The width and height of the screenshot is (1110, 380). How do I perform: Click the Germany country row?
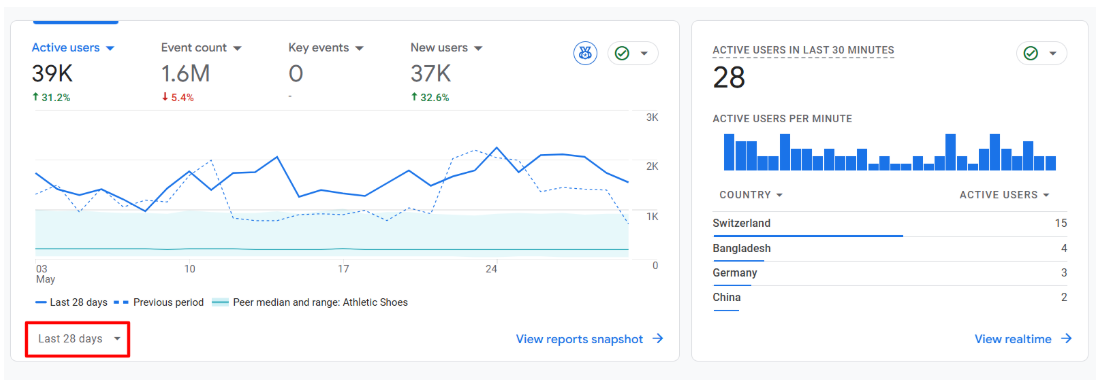click(x=890, y=274)
